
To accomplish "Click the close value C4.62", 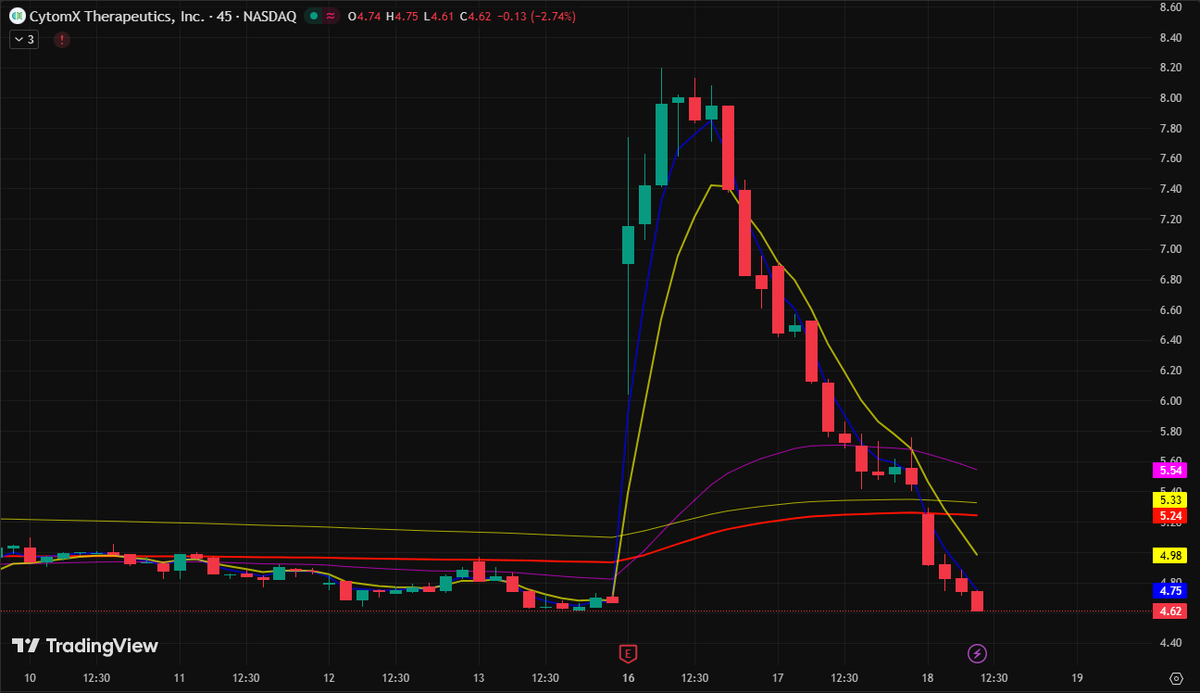I will pyautogui.click(x=475, y=17).
